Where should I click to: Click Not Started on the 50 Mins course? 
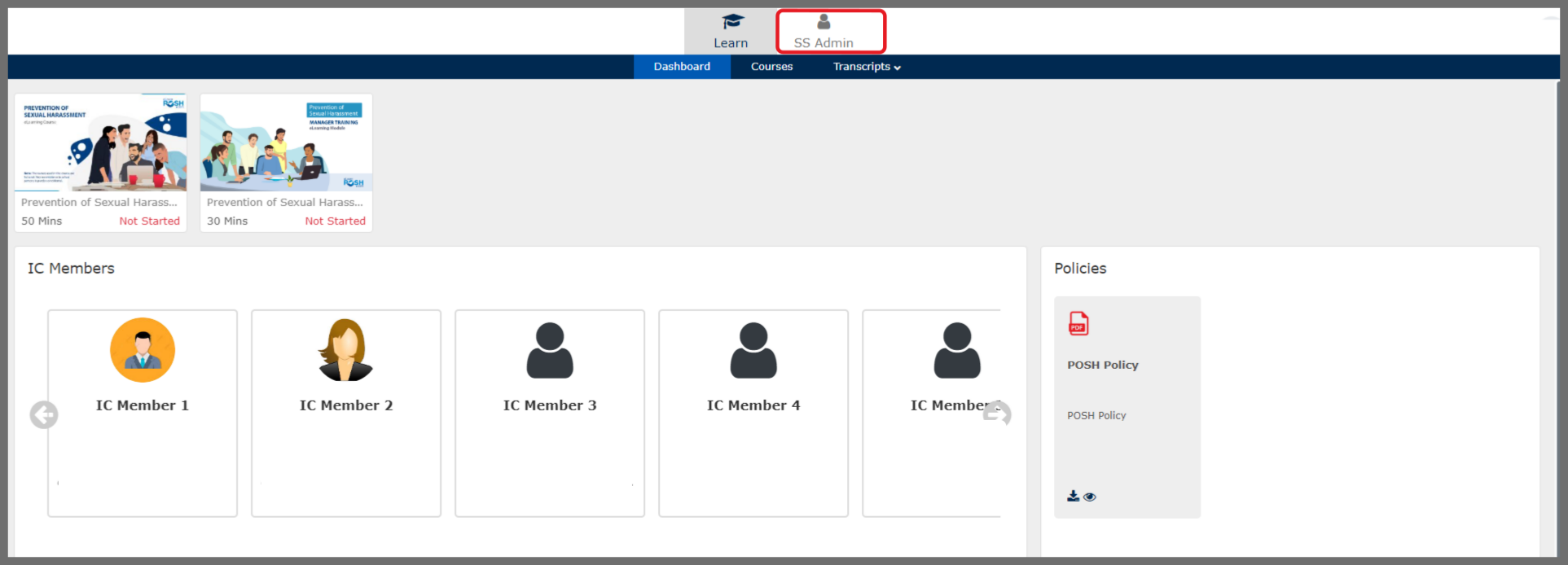[149, 221]
